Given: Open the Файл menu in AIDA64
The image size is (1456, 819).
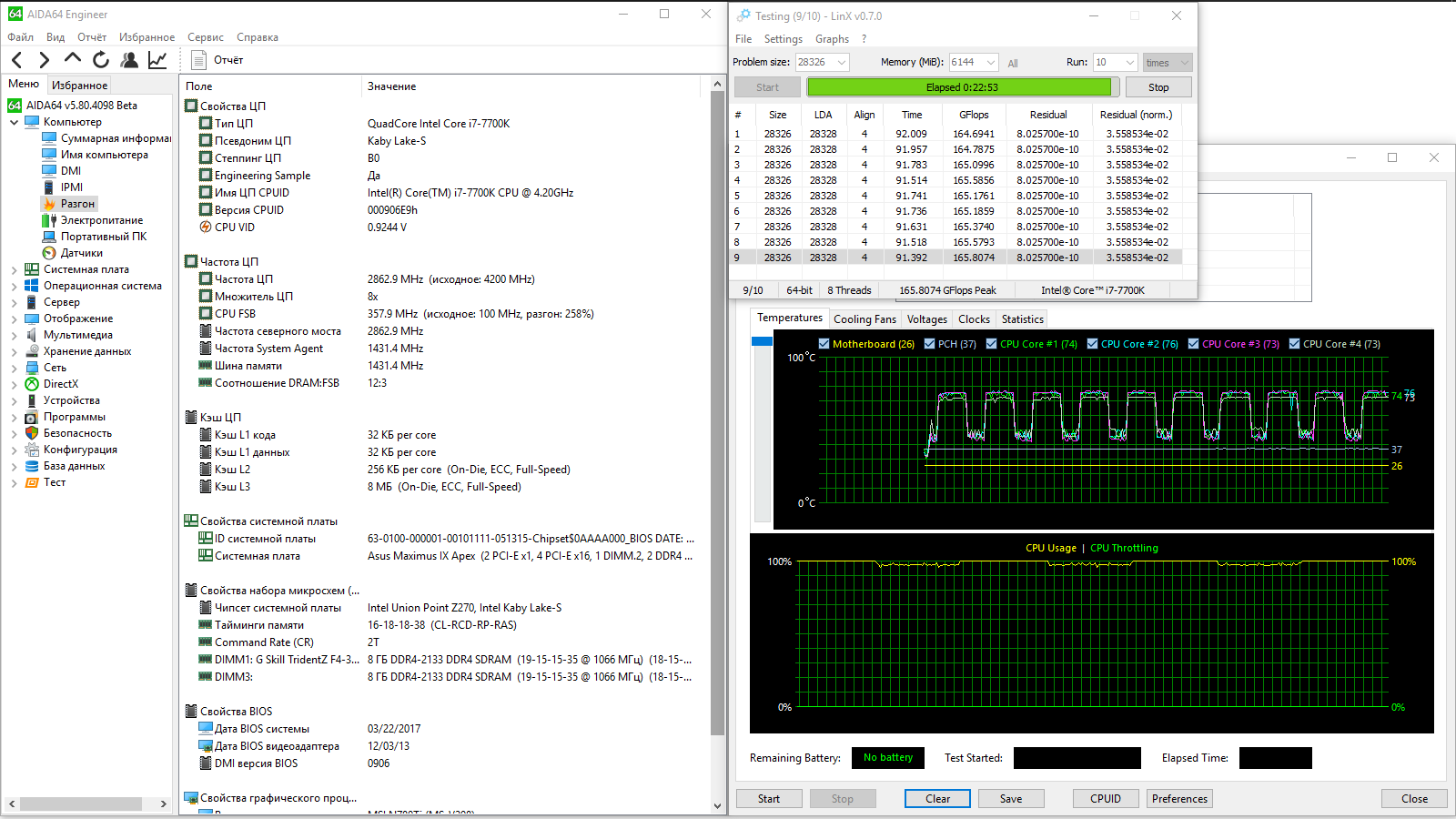Looking at the screenshot, I should click(x=20, y=37).
